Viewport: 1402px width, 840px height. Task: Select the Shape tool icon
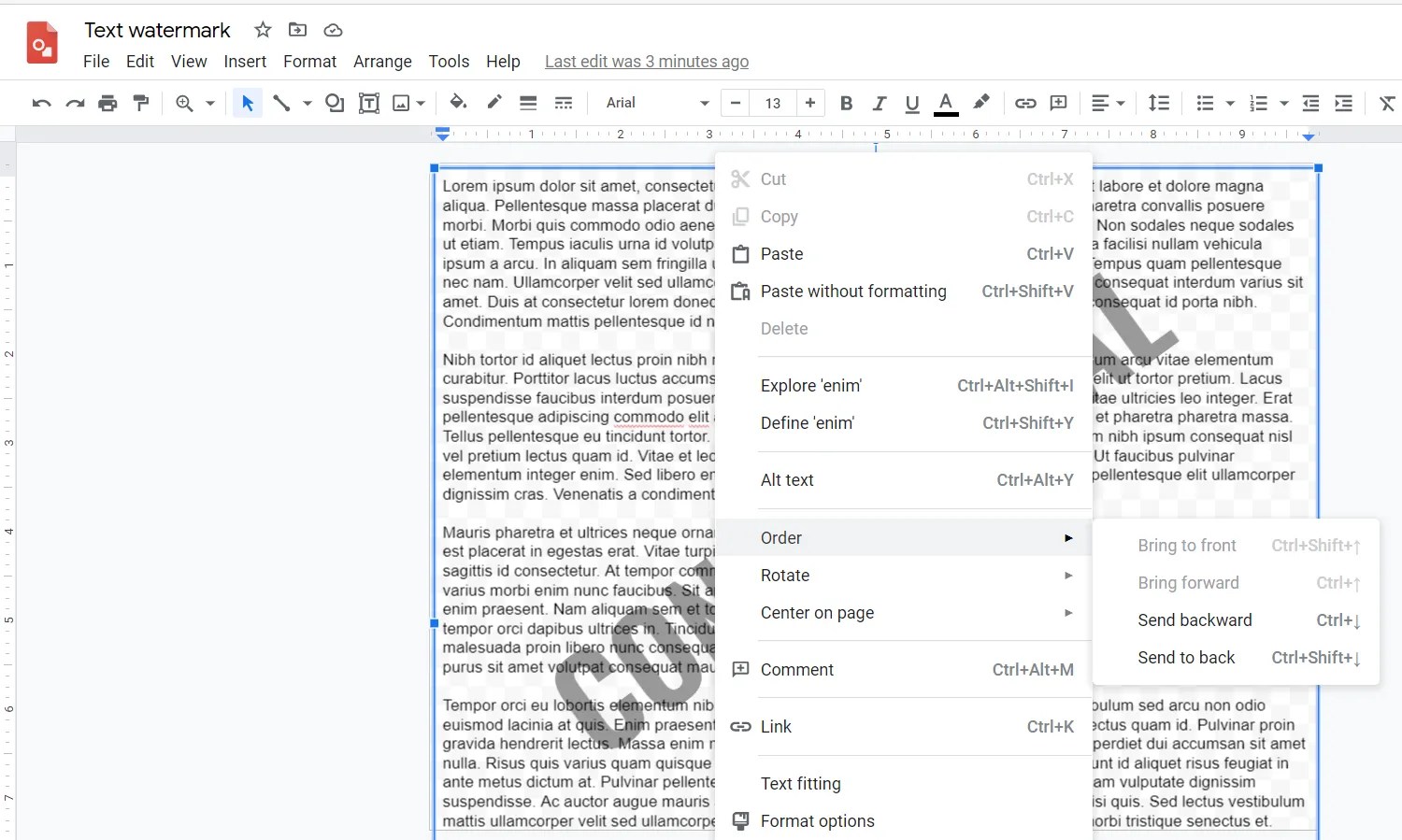point(335,103)
